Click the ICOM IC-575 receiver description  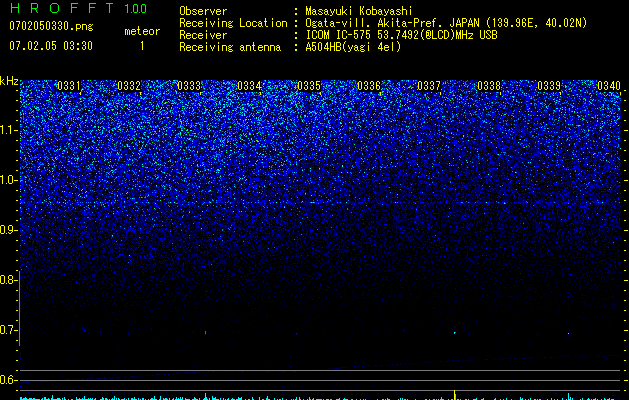click(401, 35)
